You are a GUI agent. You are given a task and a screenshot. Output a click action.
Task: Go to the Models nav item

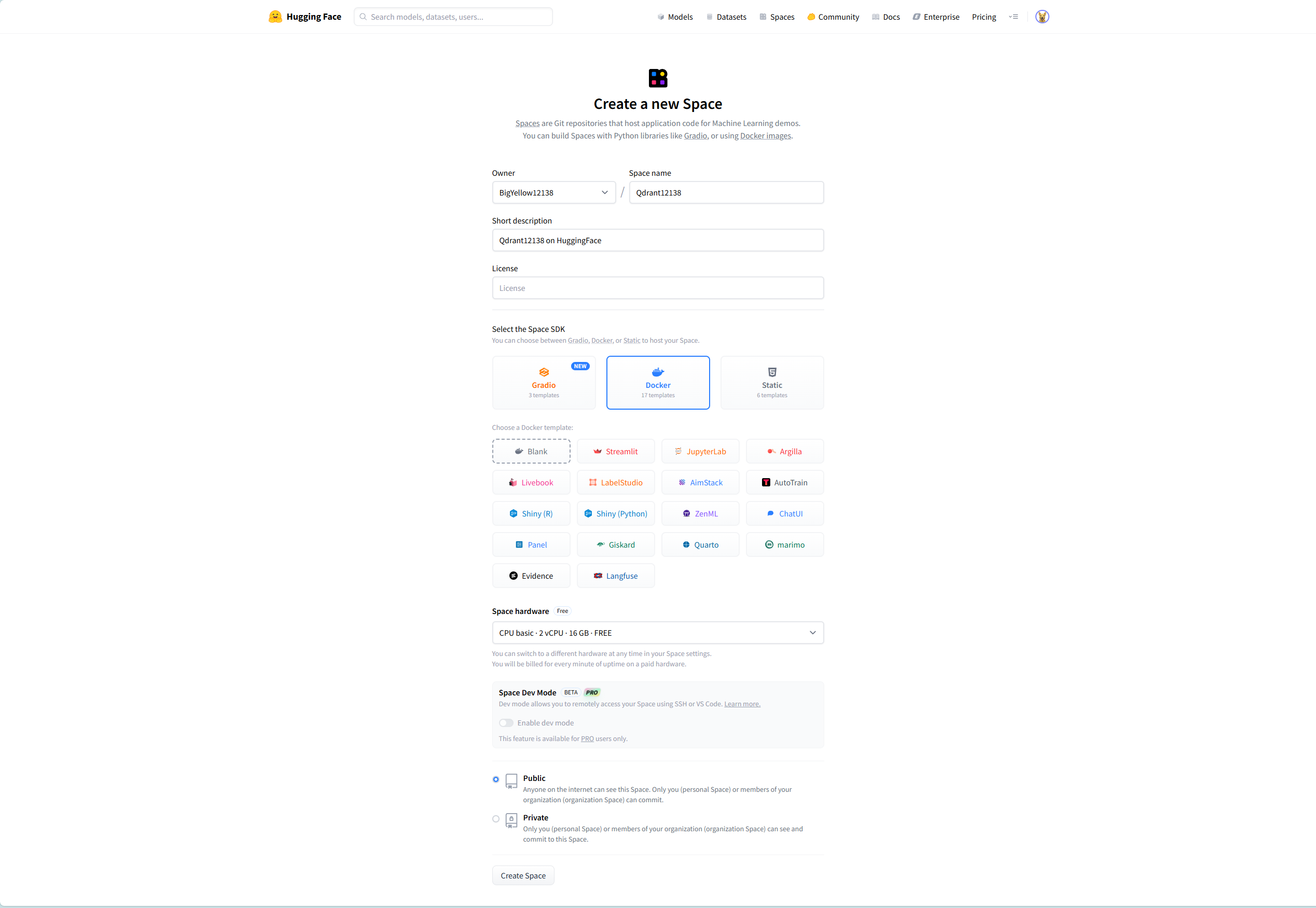click(x=675, y=17)
